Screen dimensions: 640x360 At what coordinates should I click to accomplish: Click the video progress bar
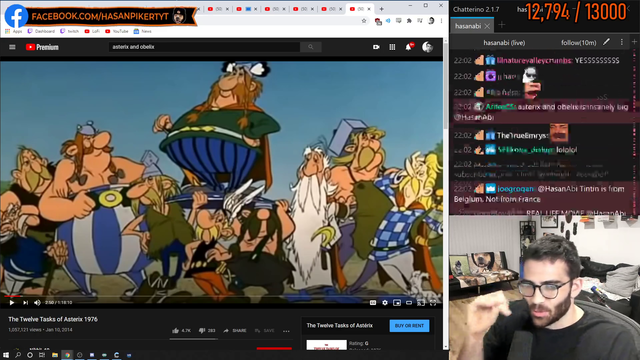click(221, 296)
